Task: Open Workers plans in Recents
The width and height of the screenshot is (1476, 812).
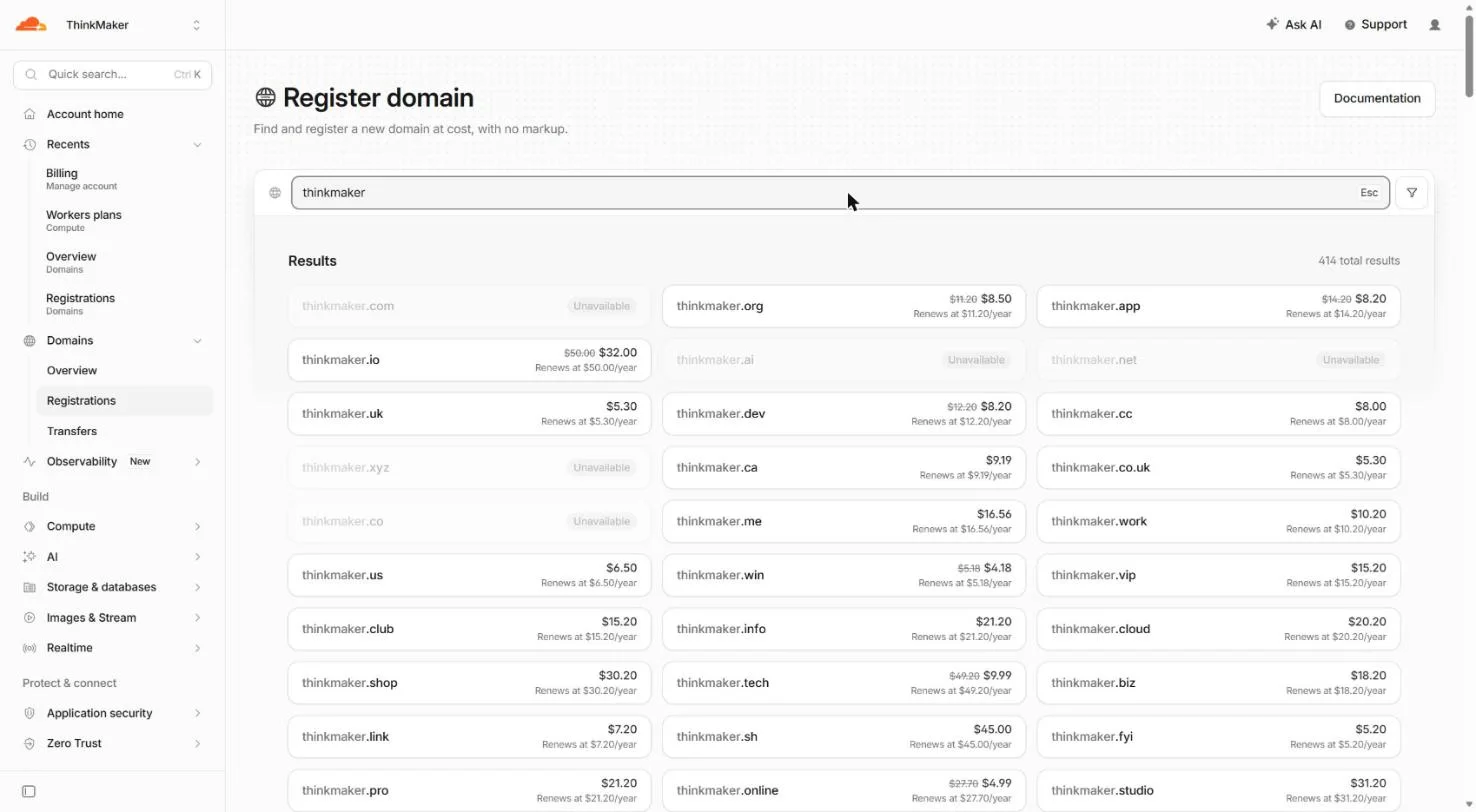Action: (124, 220)
